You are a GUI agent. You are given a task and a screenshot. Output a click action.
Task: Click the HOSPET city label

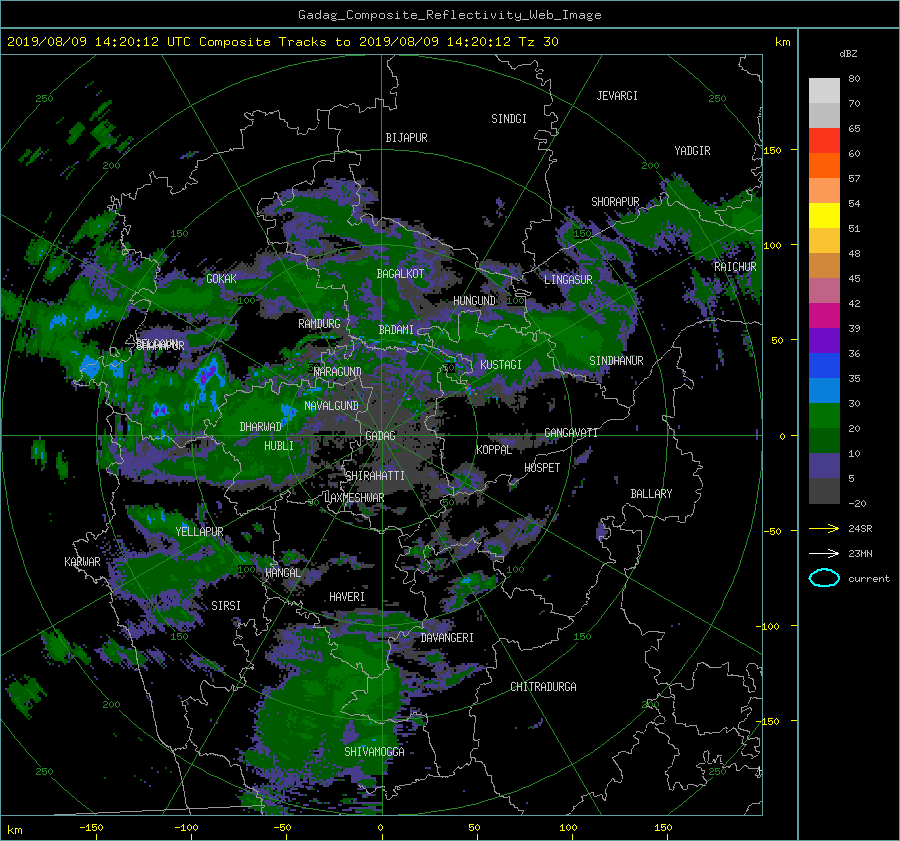pos(542,468)
